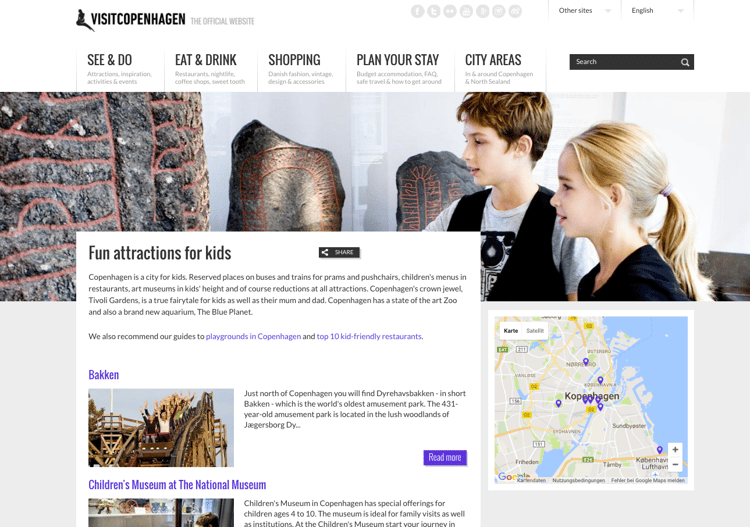
Task: Open the Flickr social icon
Action: (x=450, y=11)
